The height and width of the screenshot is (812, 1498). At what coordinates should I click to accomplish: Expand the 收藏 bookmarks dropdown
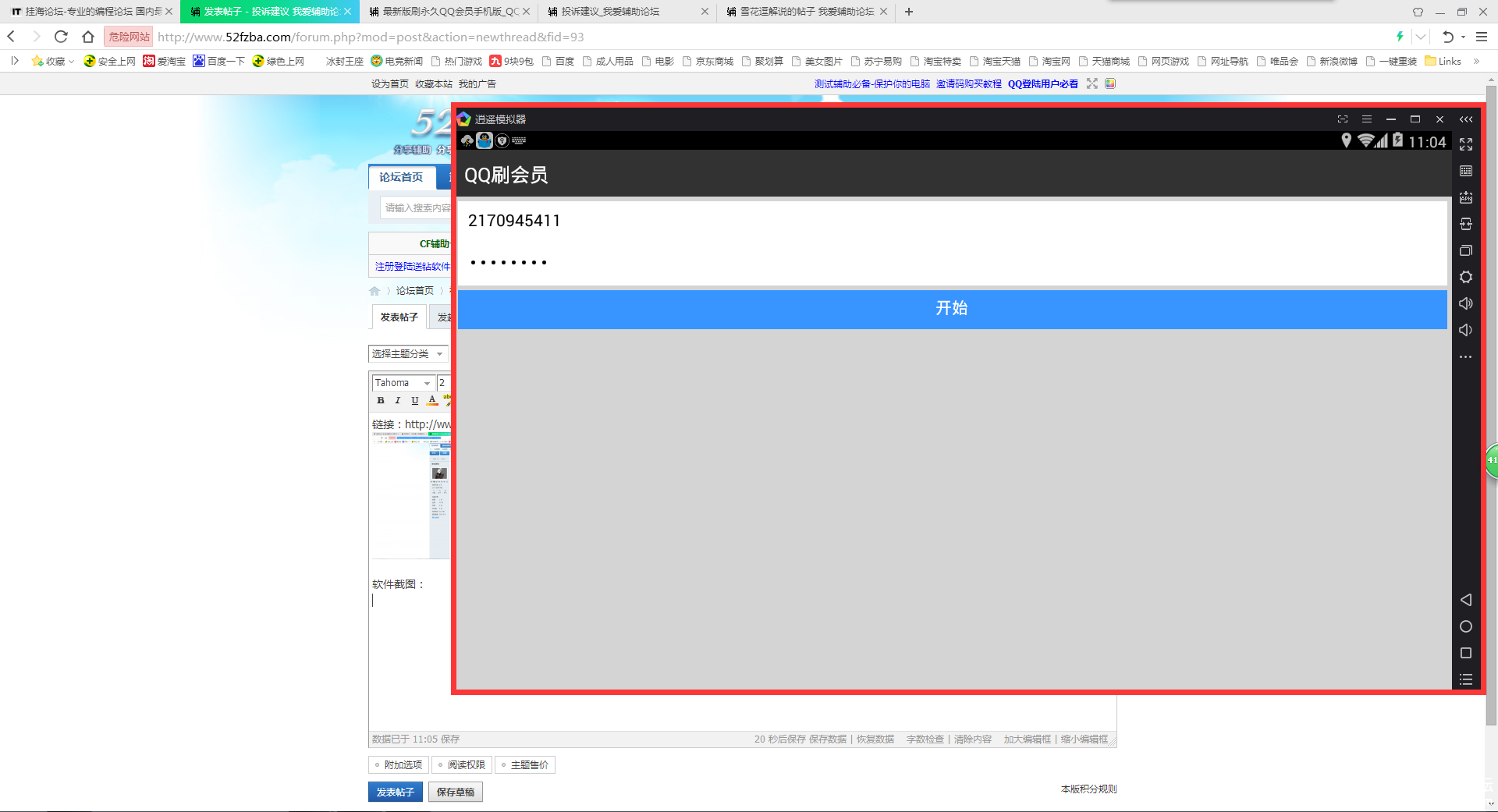click(x=52, y=61)
